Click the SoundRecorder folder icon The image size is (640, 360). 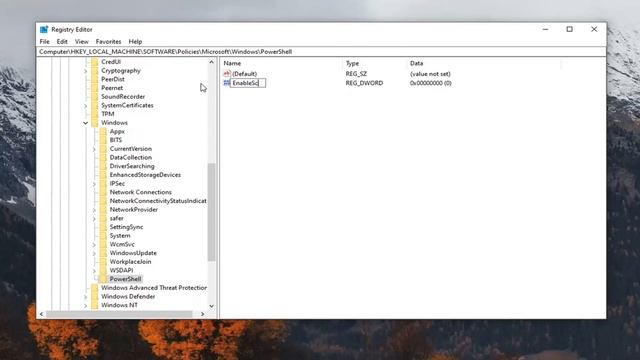(x=95, y=97)
